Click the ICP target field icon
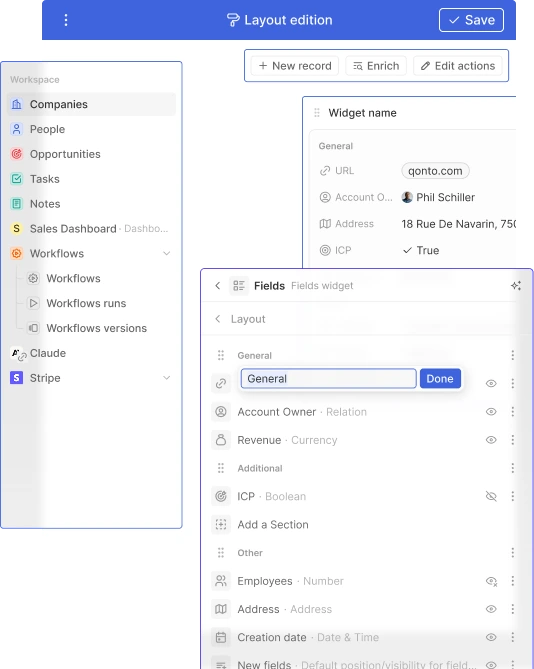This screenshot has height=669, width=534. [x=221, y=496]
